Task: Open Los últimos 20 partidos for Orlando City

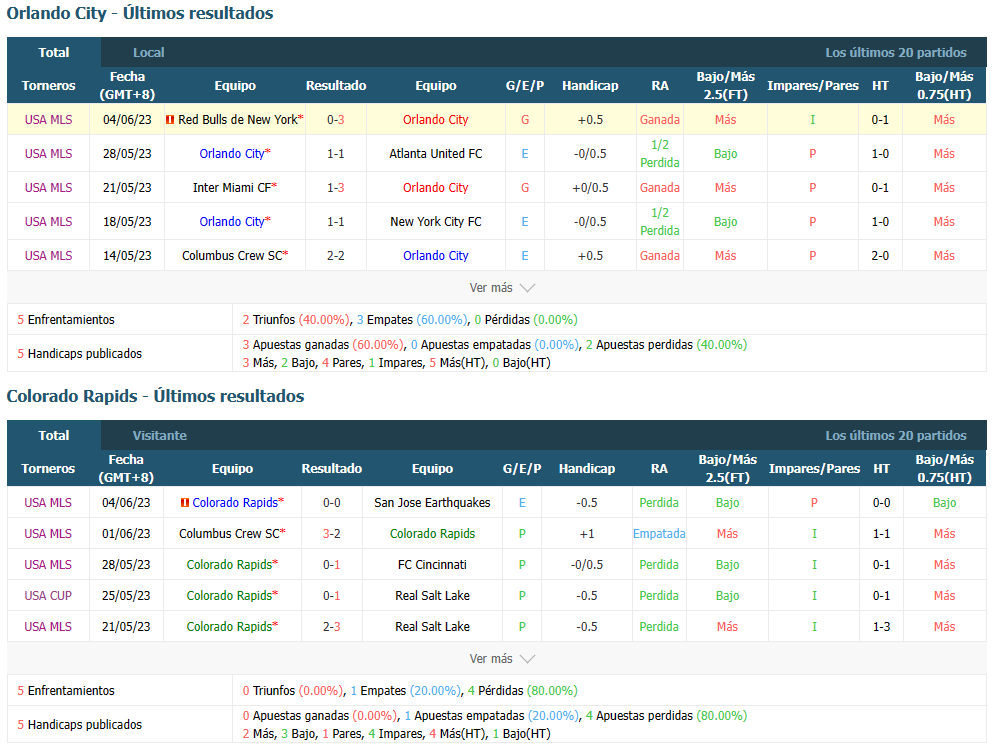Action: click(x=896, y=53)
